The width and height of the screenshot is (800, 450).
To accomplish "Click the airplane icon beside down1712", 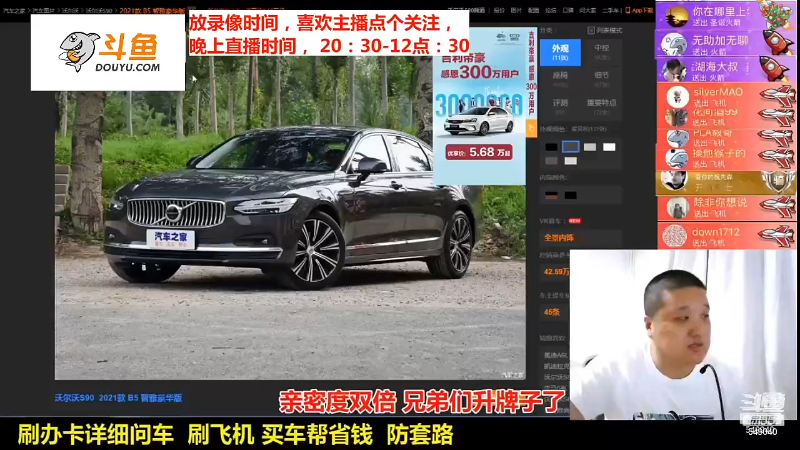I will pos(777,235).
